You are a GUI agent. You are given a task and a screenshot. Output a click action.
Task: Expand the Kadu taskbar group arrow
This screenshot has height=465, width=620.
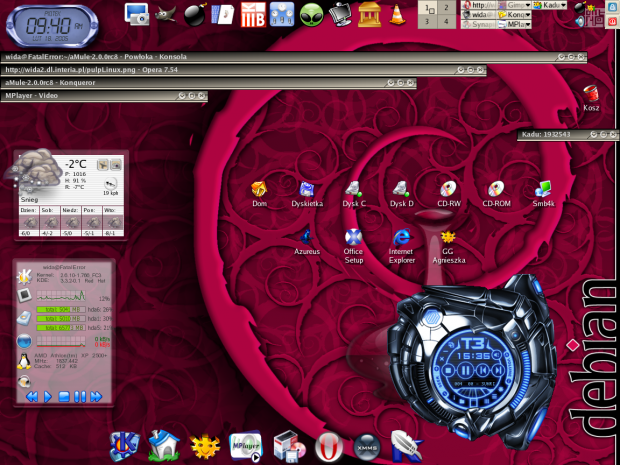click(563, 5)
